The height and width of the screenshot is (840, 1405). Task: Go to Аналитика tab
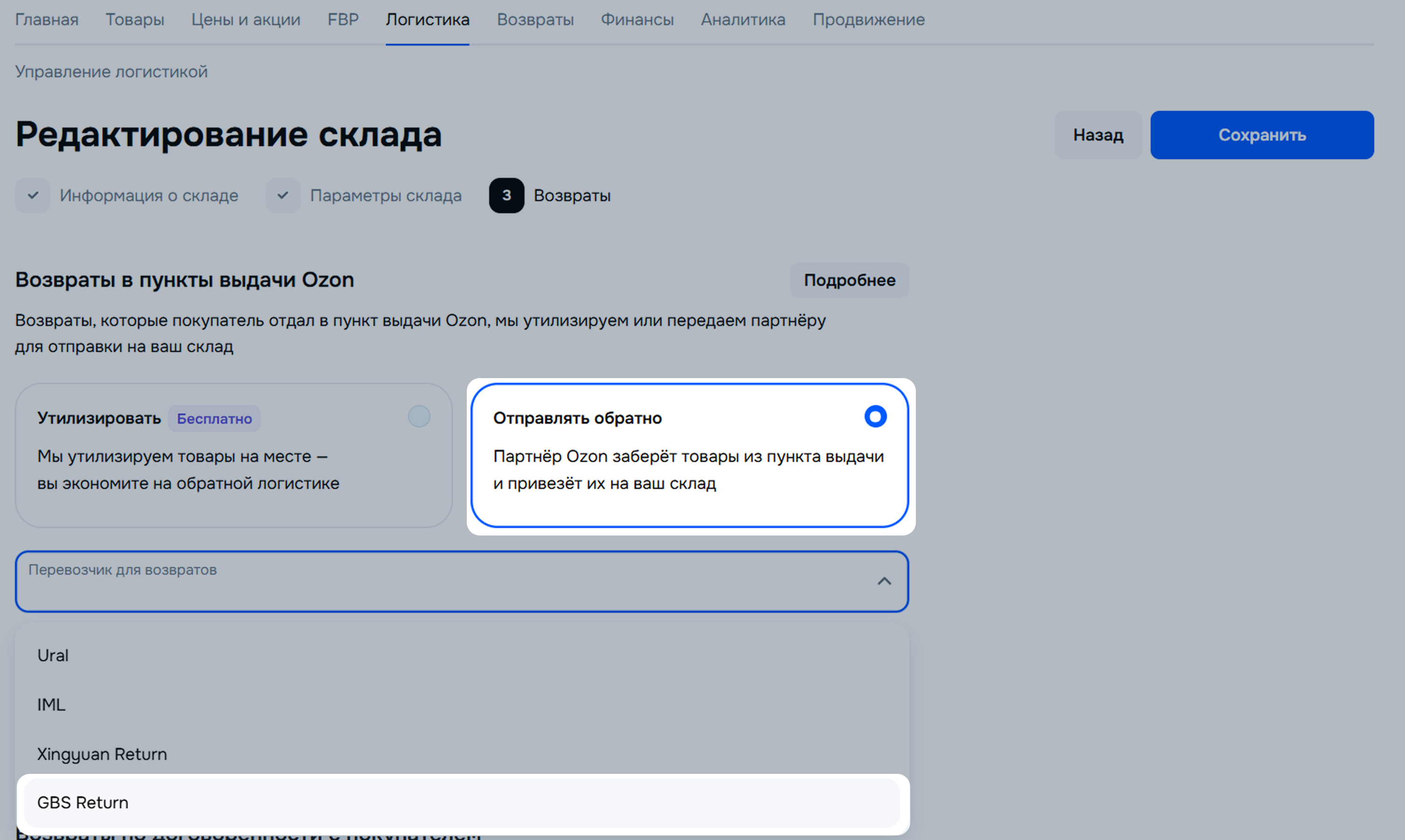click(743, 20)
